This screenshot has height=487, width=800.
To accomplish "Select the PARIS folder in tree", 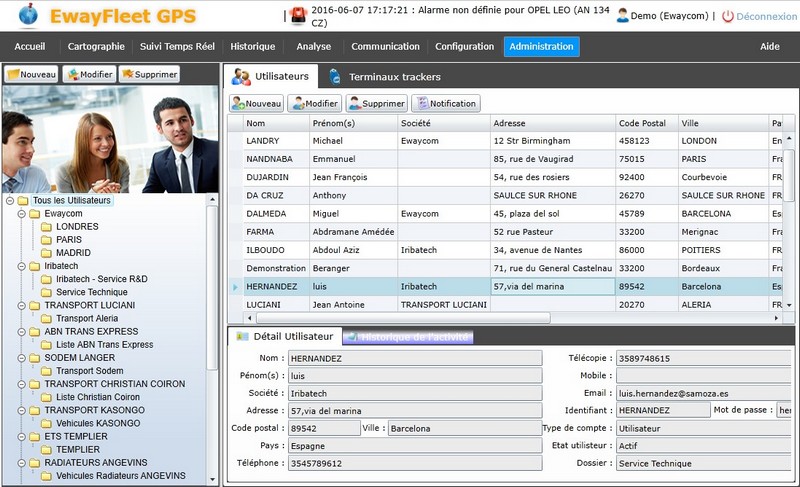I will [69, 240].
